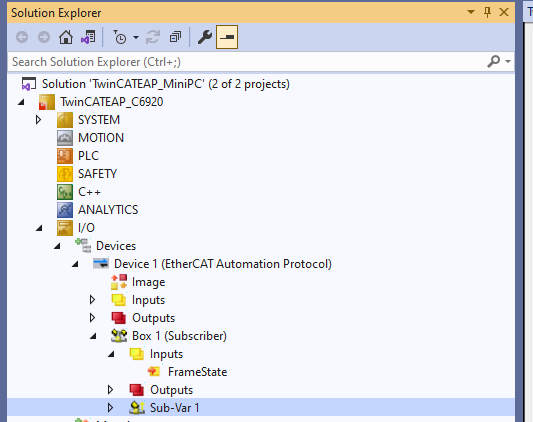Select the Devices tree item text
The image size is (533, 422).
[x=116, y=246]
